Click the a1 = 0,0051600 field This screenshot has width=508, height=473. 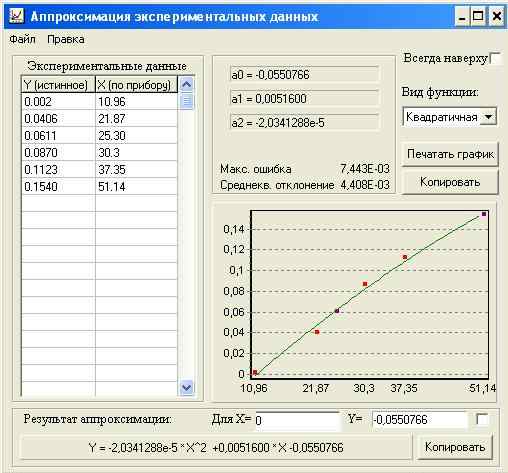coord(304,99)
